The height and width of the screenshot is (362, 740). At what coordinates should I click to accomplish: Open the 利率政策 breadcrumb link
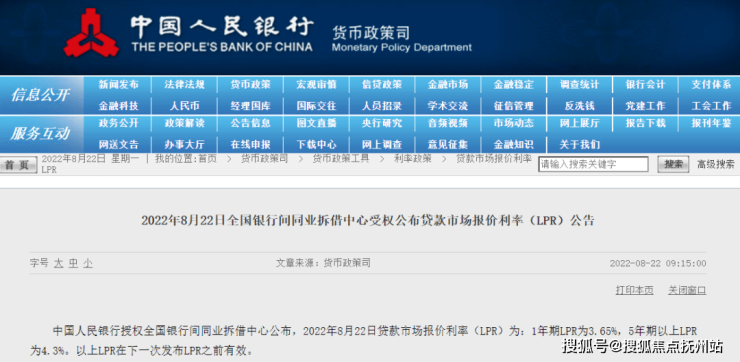point(412,159)
